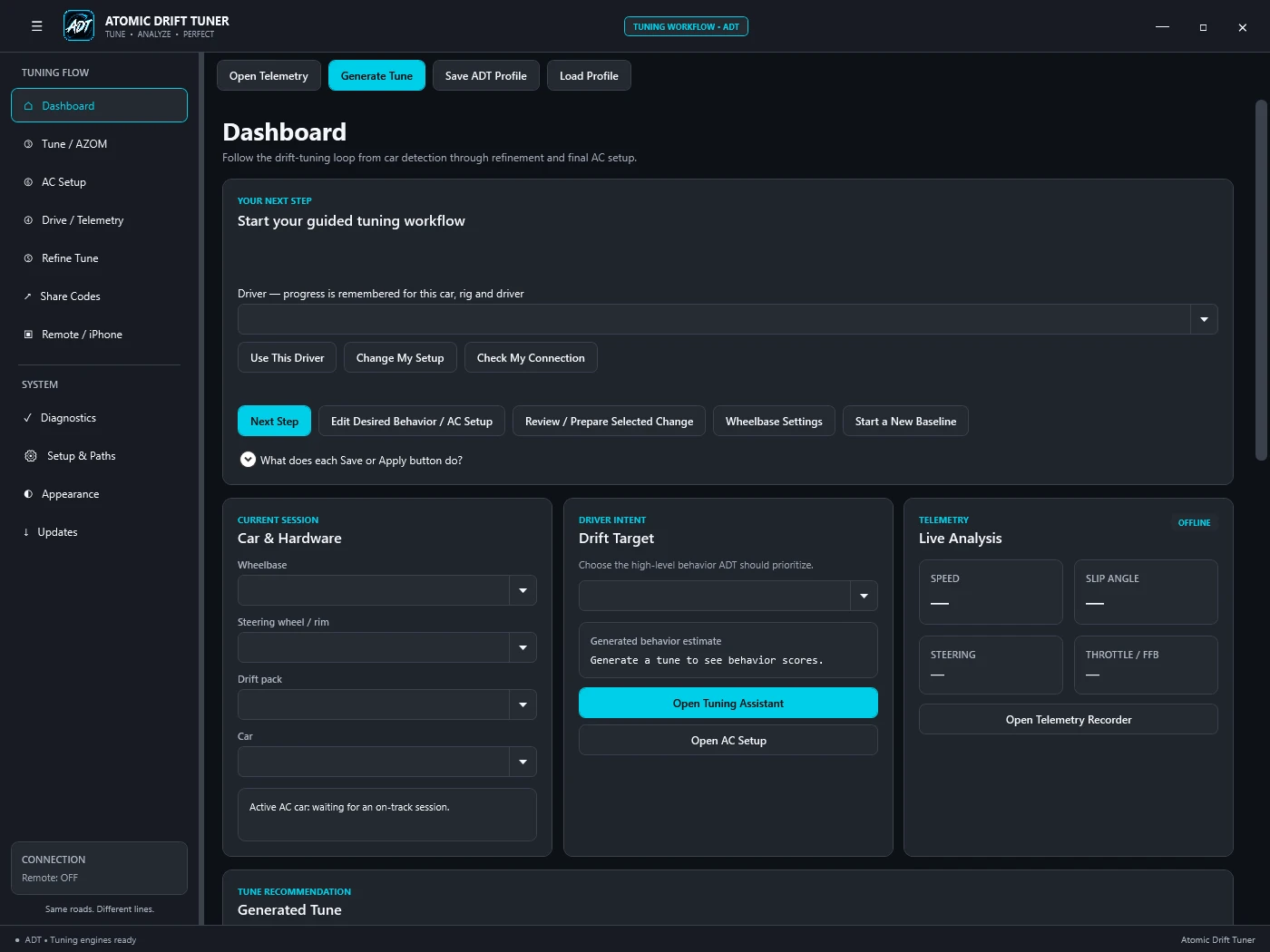The height and width of the screenshot is (952, 1270).
Task: Click Change My Setup
Action: point(400,357)
